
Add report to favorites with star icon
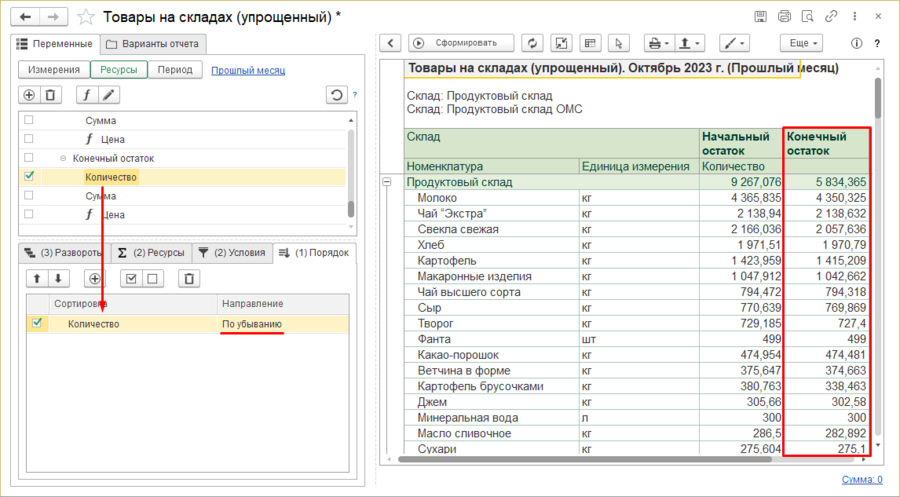click(87, 17)
